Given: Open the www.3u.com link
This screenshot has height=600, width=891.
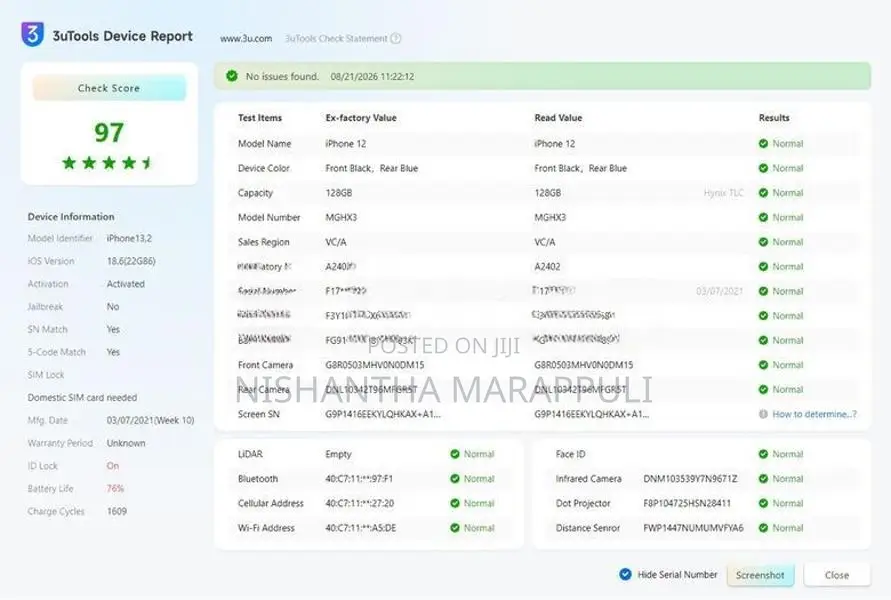Looking at the screenshot, I should coord(246,39).
